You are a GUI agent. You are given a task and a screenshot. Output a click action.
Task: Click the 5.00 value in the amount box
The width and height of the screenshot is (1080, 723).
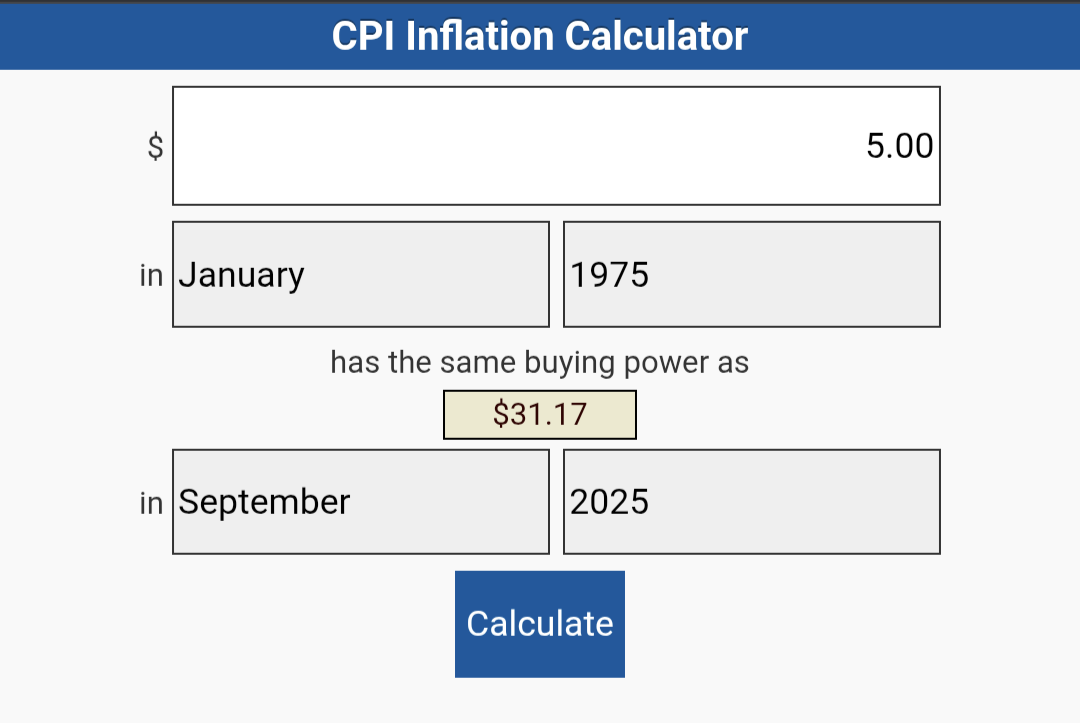tap(899, 146)
